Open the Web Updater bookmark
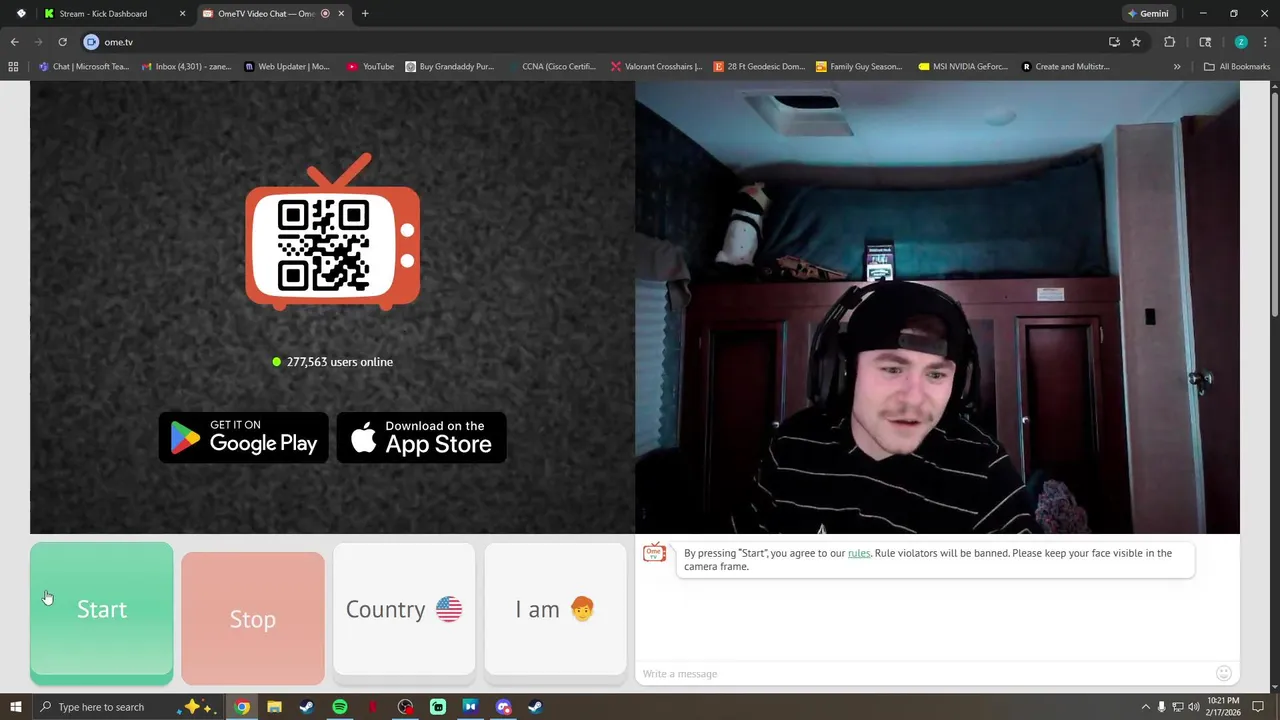Viewport: 1280px width, 720px height. [287, 67]
